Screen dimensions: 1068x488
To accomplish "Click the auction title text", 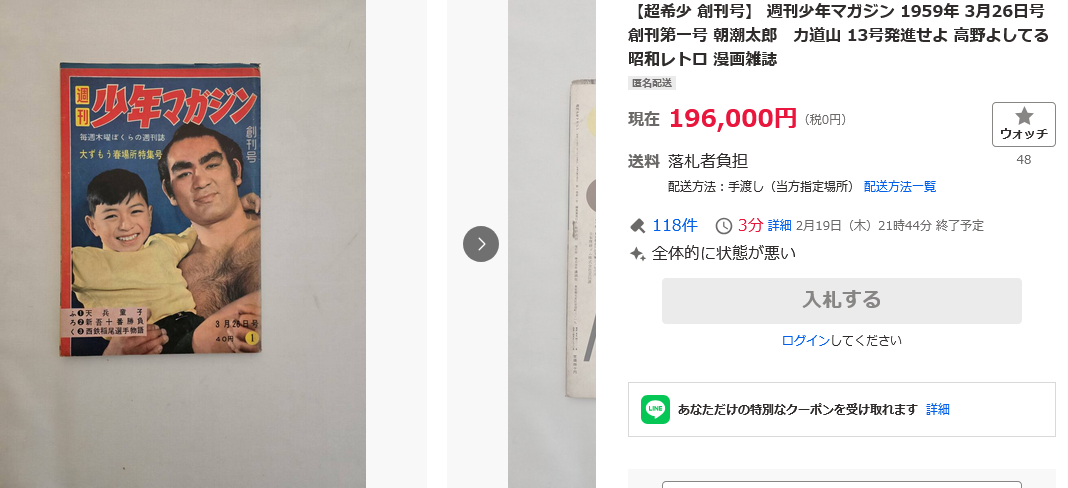I will tap(838, 35).
